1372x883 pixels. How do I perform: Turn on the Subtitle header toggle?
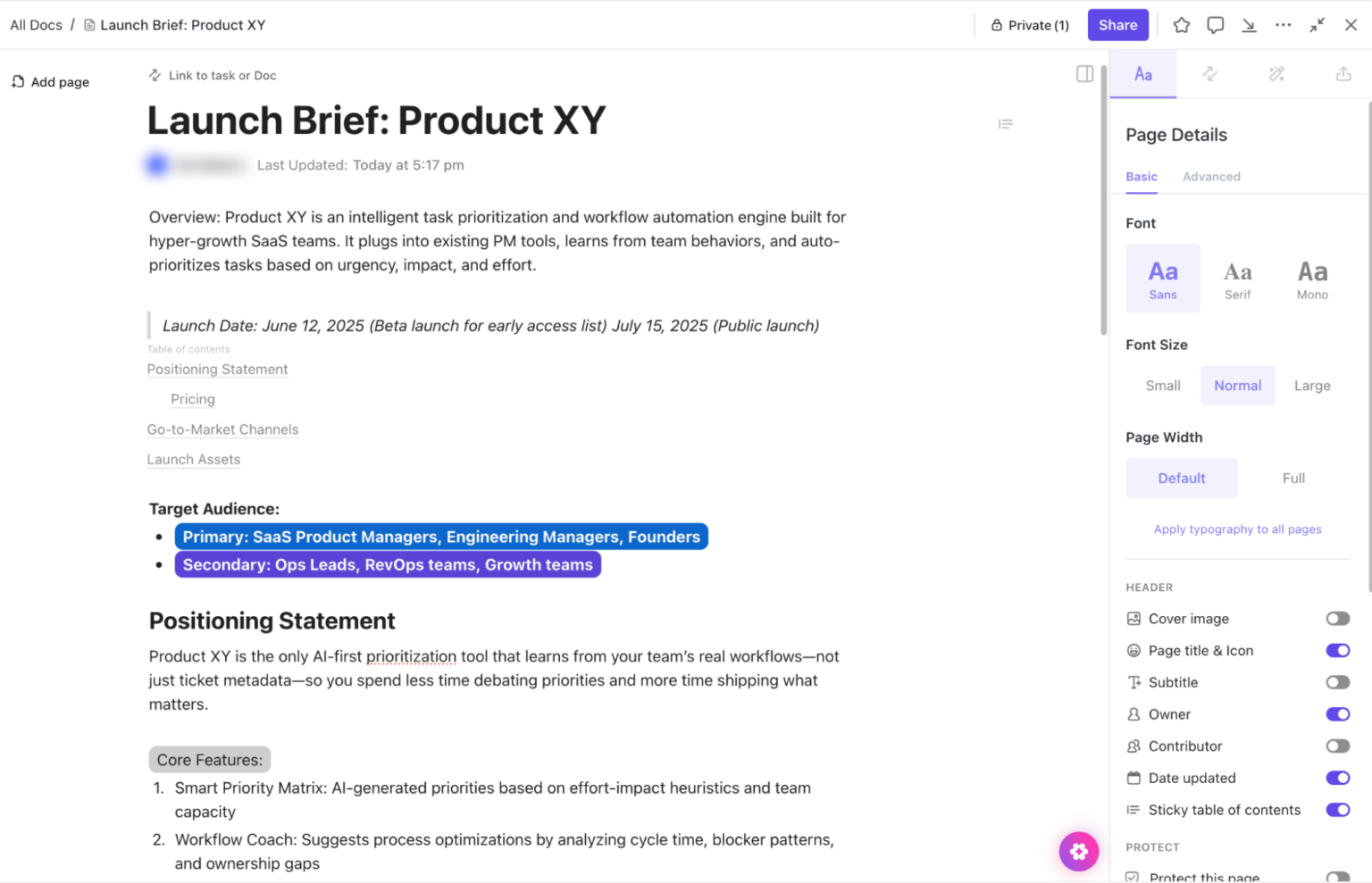pos(1337,682)
